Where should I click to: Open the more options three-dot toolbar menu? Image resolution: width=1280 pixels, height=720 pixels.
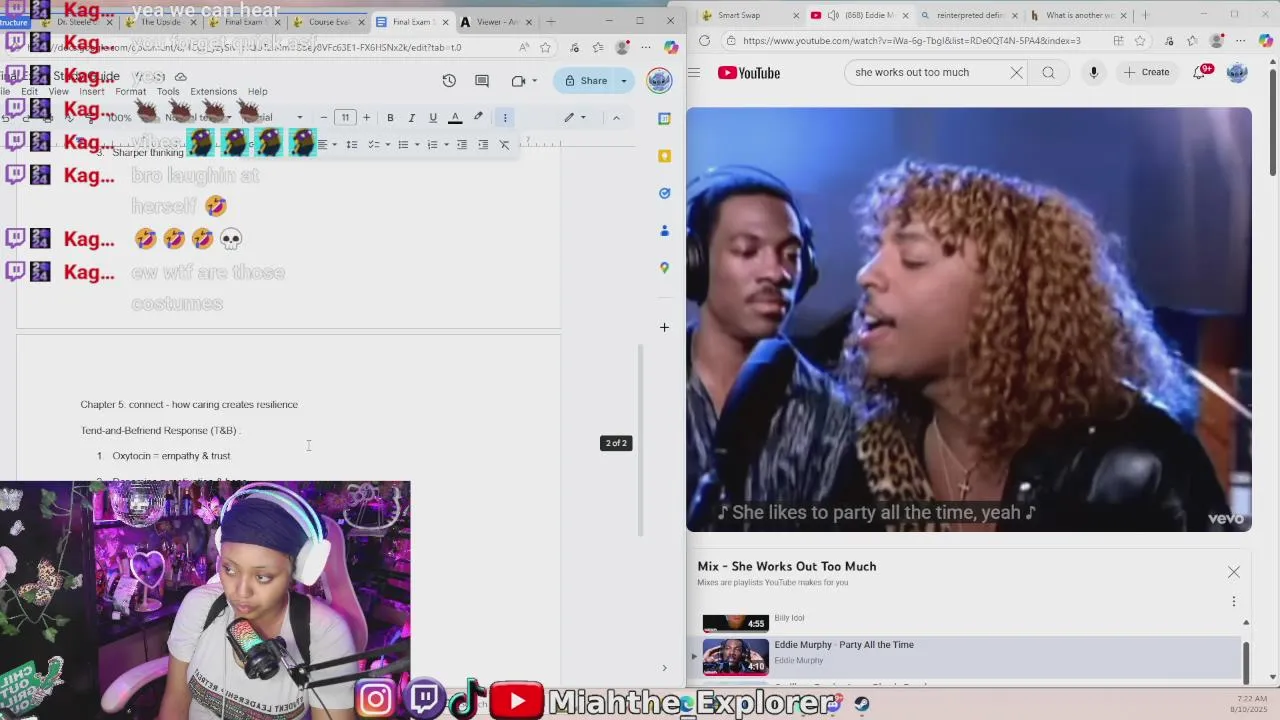tap(505, 118)
